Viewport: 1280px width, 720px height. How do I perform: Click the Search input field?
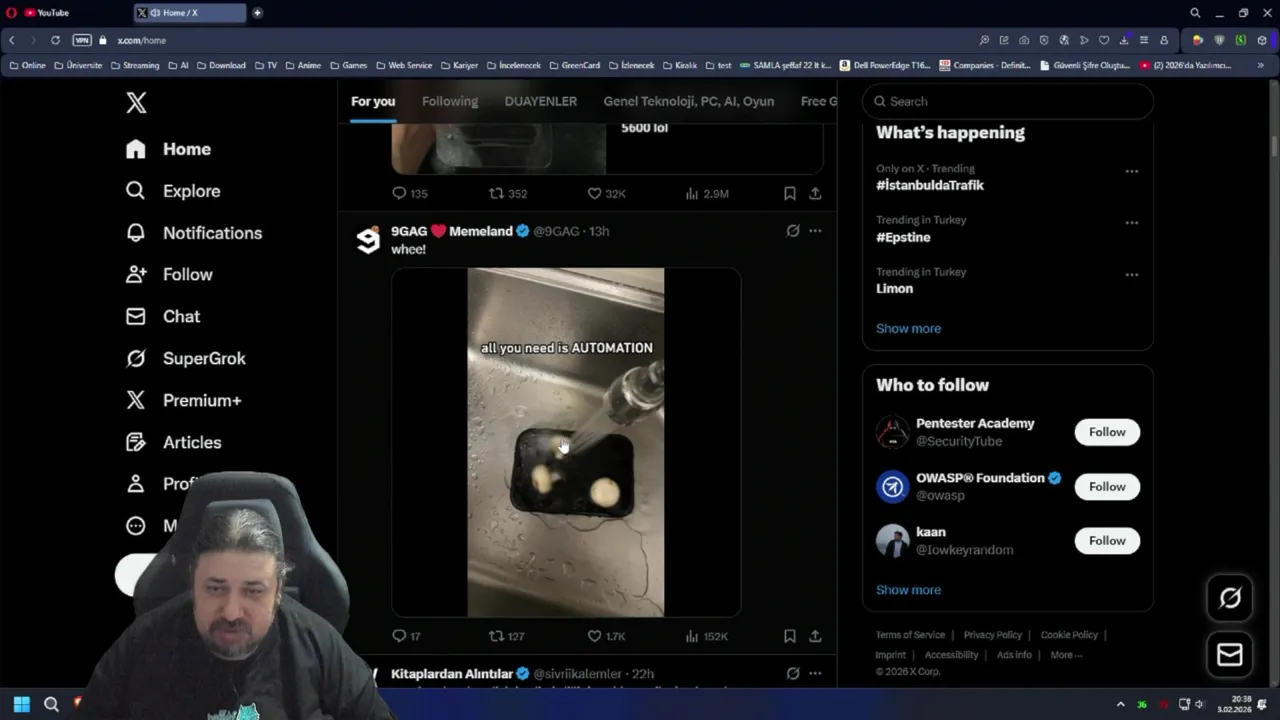click(x=1008, y=101)
